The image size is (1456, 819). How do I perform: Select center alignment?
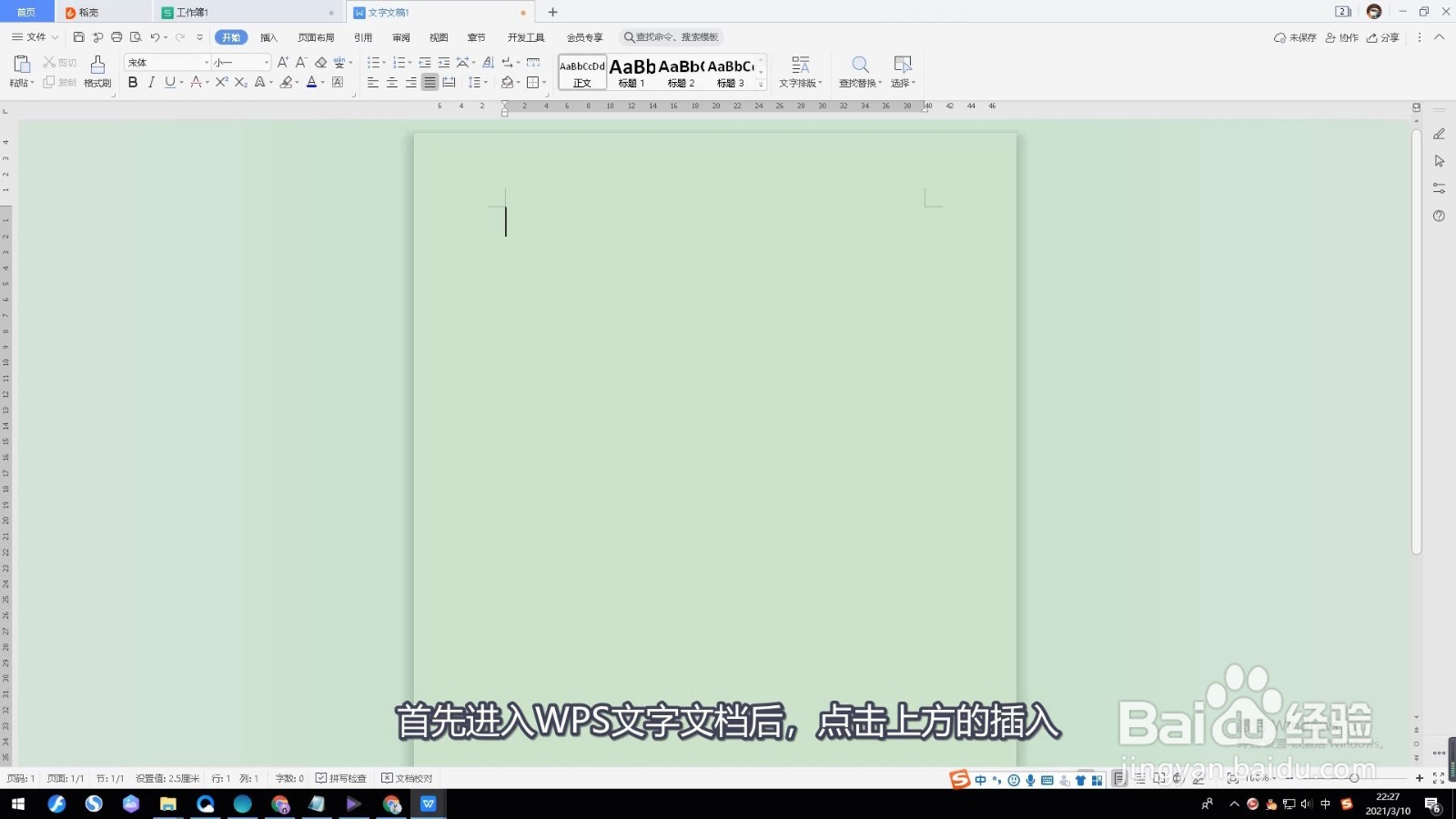pos(391,83)
